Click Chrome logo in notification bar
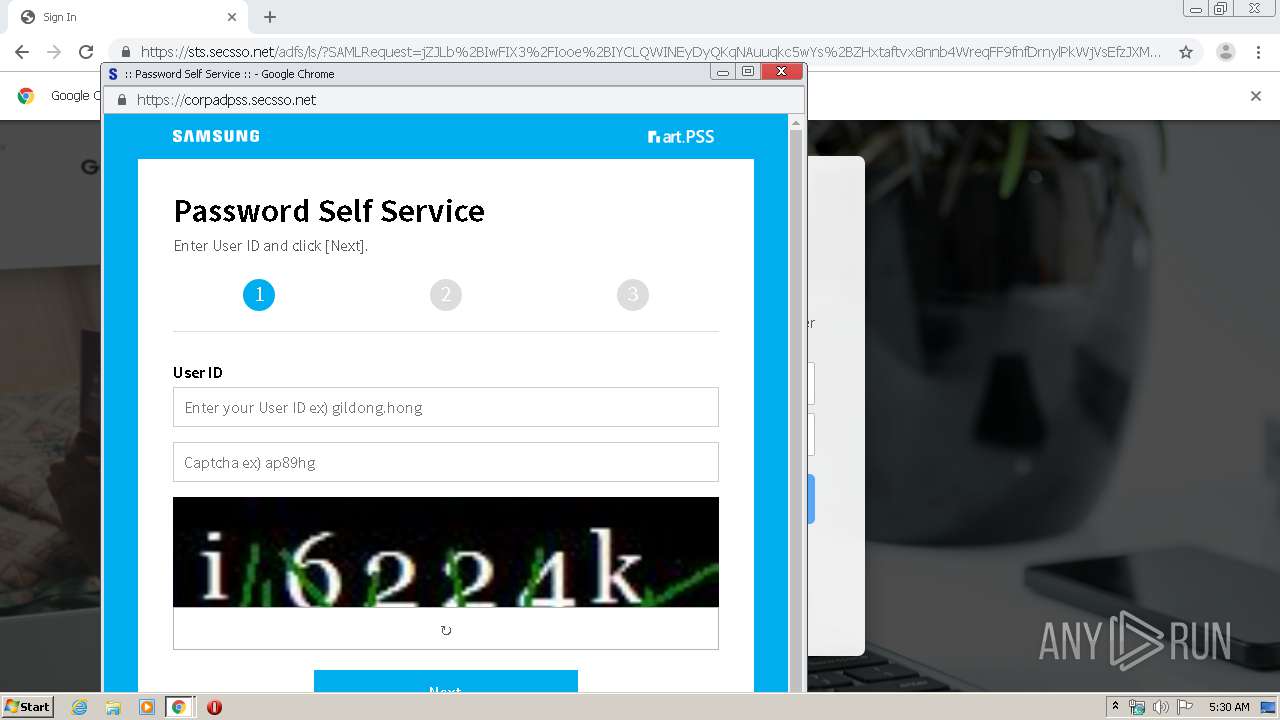Image resolution: width=1280 pixels, height=720 pixels. pos(26,96)
